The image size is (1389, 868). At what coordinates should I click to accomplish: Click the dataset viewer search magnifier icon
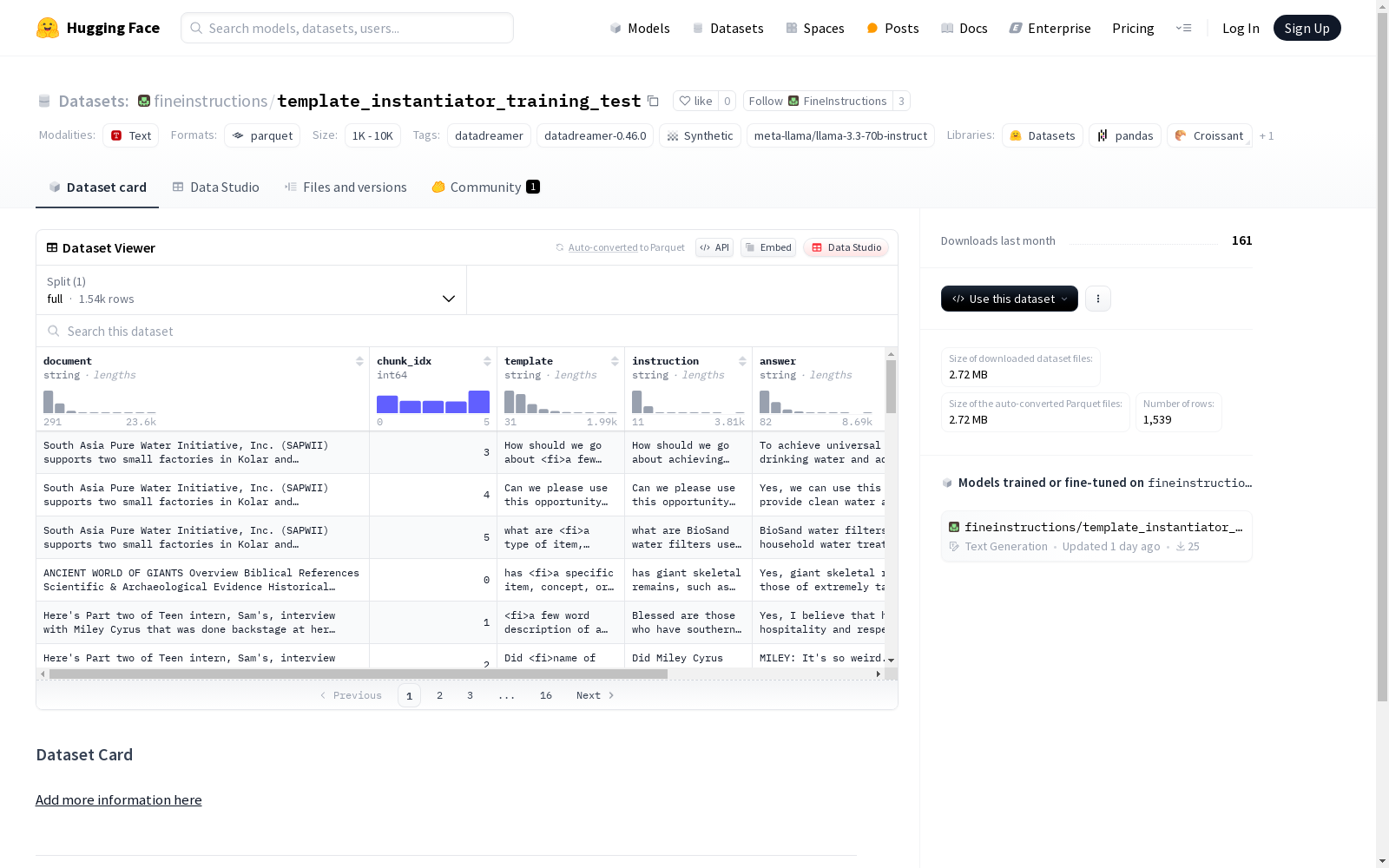click(54, 331)
